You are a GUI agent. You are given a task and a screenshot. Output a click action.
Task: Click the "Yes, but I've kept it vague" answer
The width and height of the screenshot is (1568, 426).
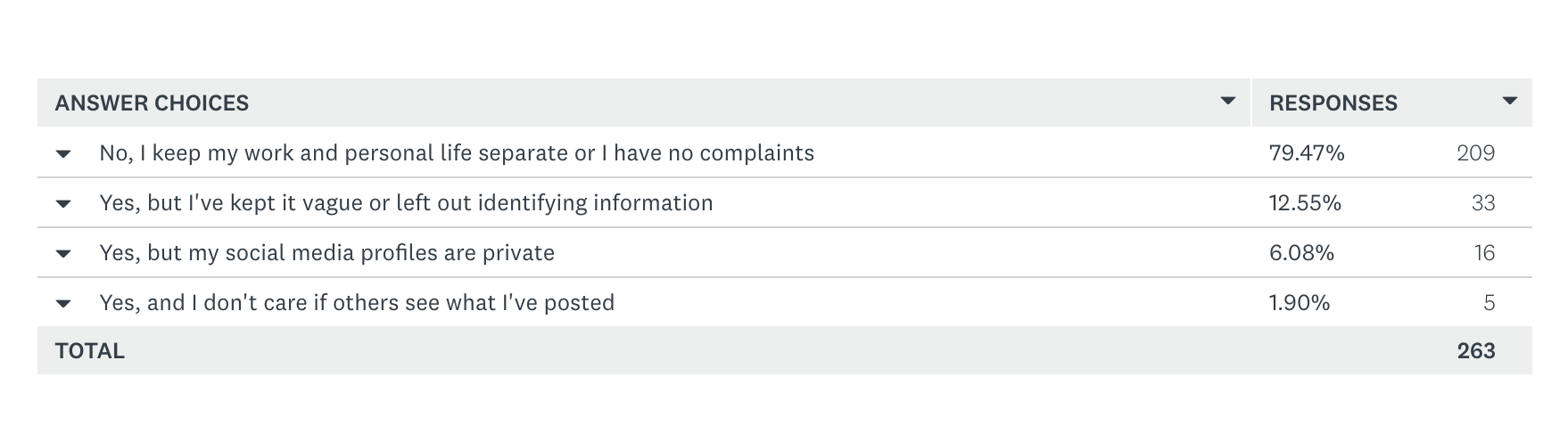click(x=406, y=203)
